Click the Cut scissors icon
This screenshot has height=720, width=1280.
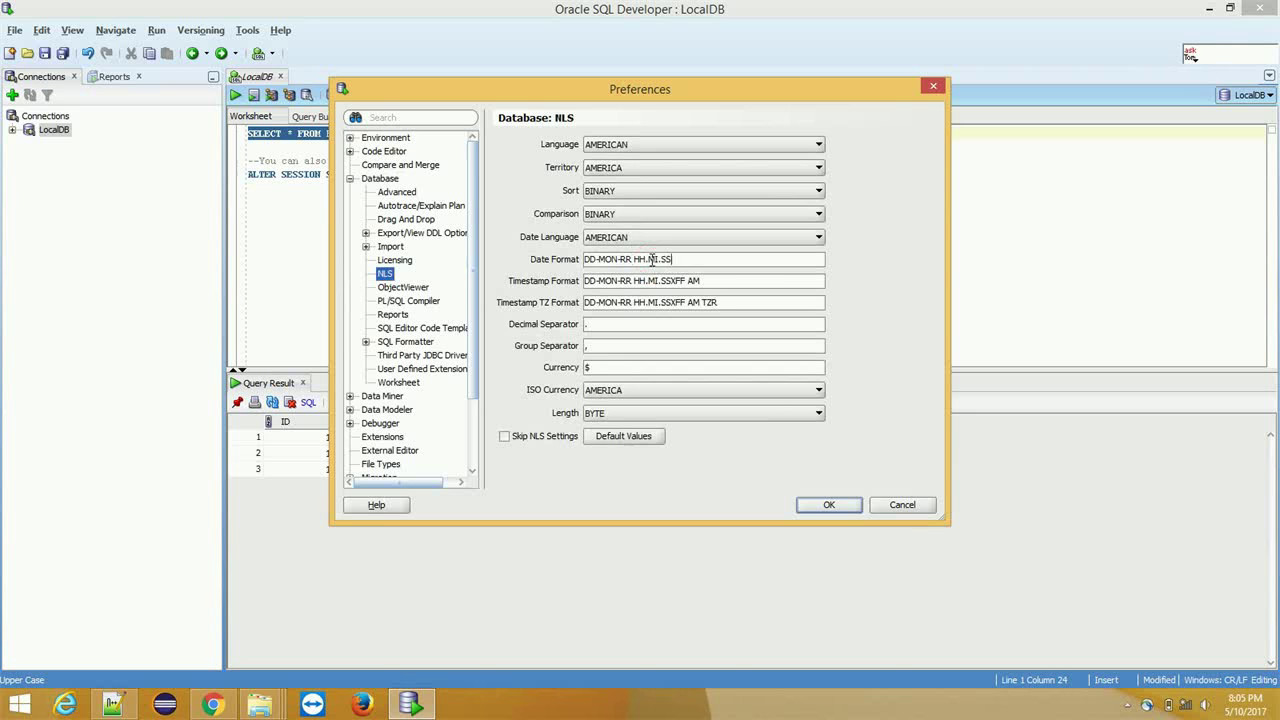tap(131, 53)
